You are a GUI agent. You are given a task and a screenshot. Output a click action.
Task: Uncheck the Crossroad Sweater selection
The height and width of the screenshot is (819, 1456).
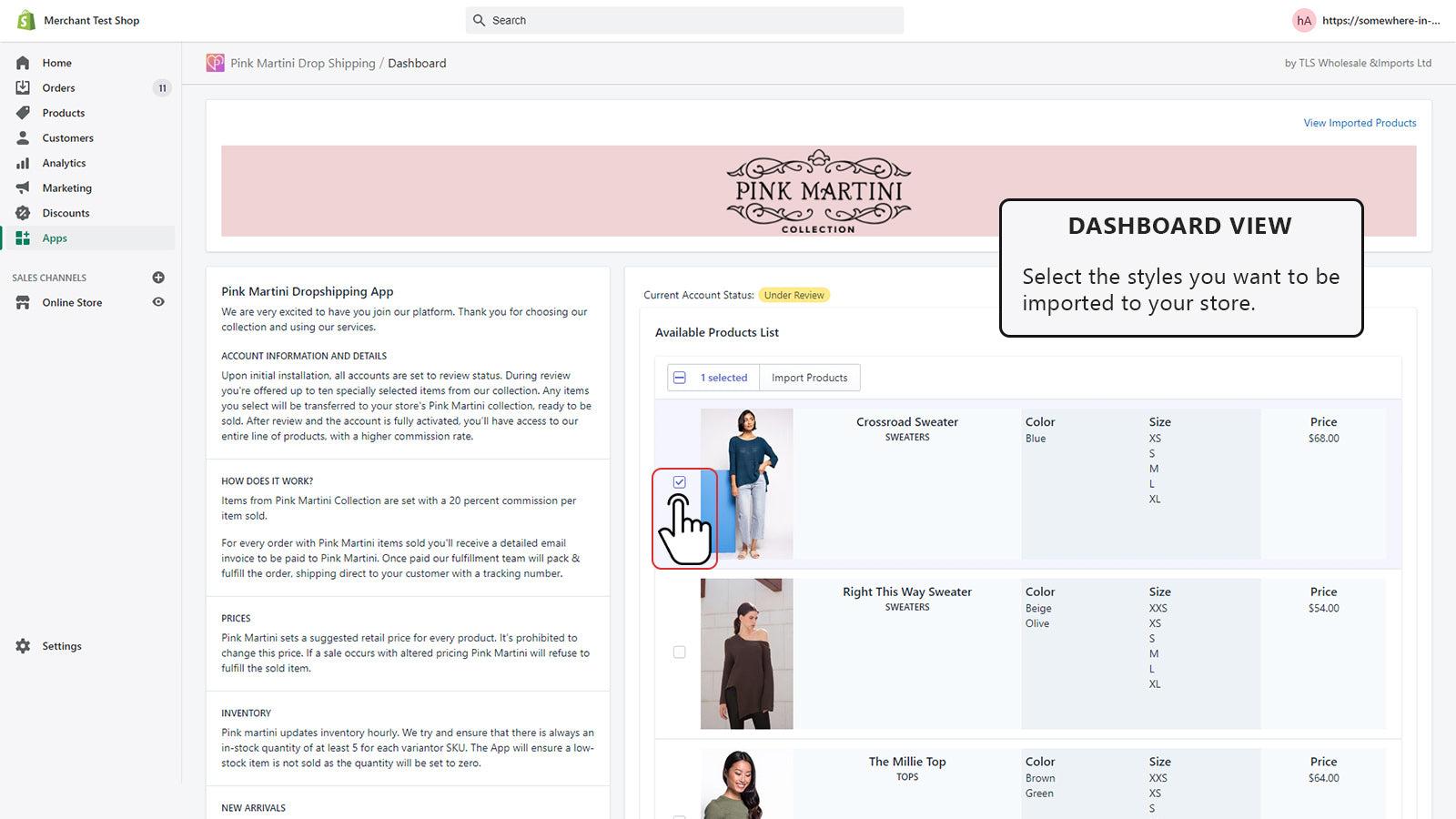679,480
